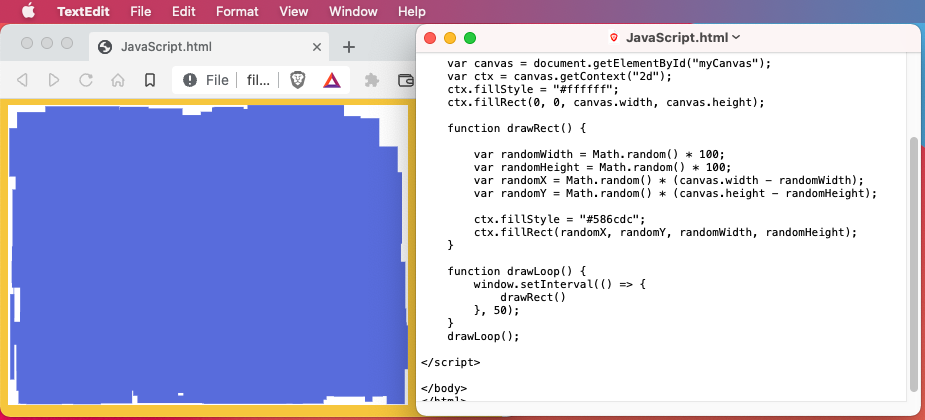Click the 'var randomY' line
The image size is (925, 420).
(x=675, y=193)
